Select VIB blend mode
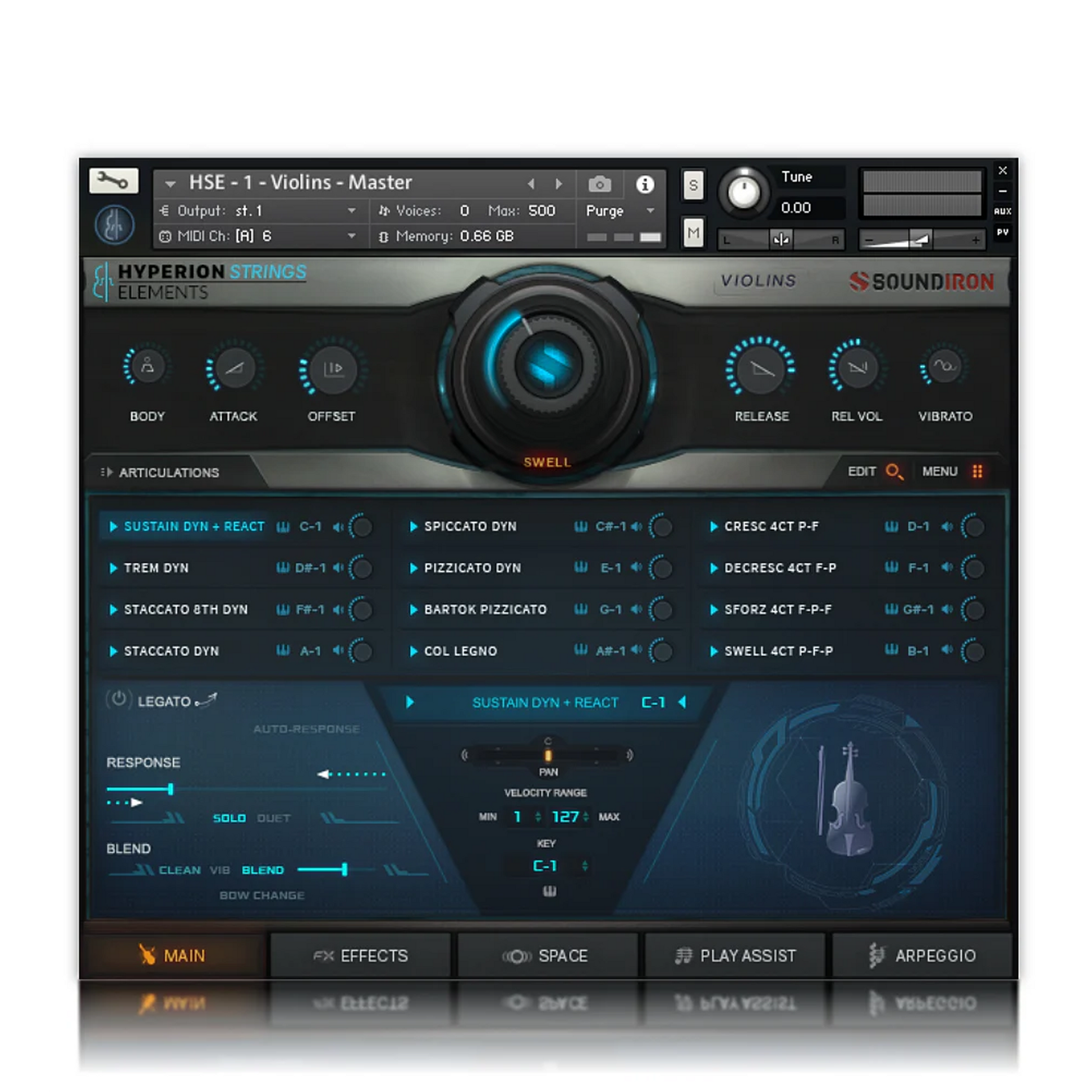 pyautogui.click(x=220, y=870)
